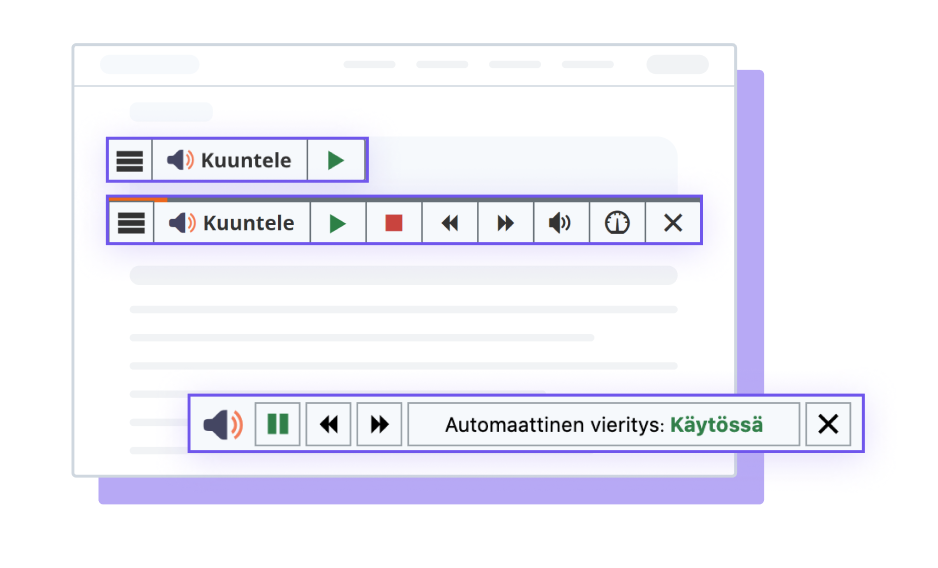Fast forward in the floating bottom player

[380, 424]
